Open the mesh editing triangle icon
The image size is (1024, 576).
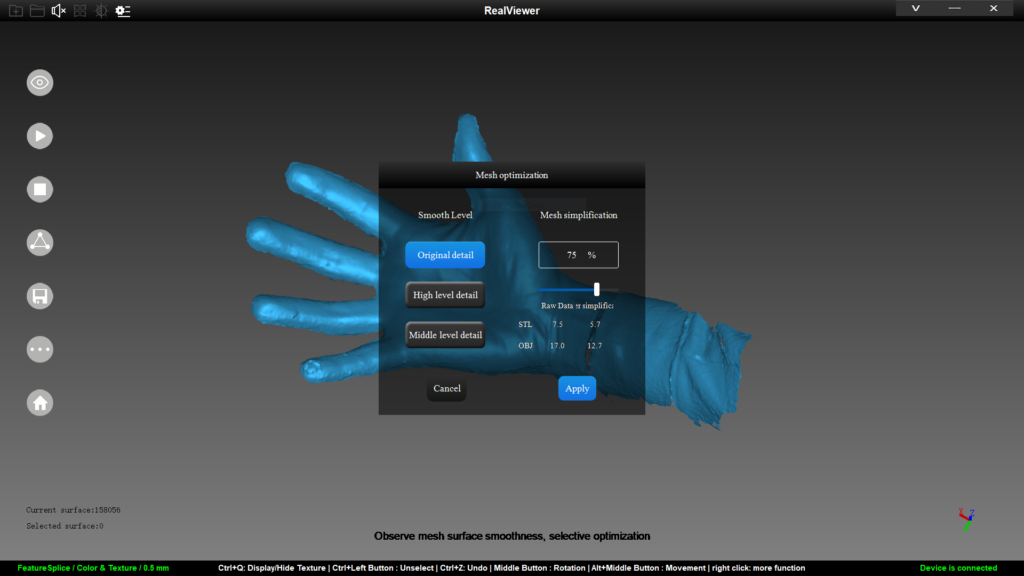(40, 242)
